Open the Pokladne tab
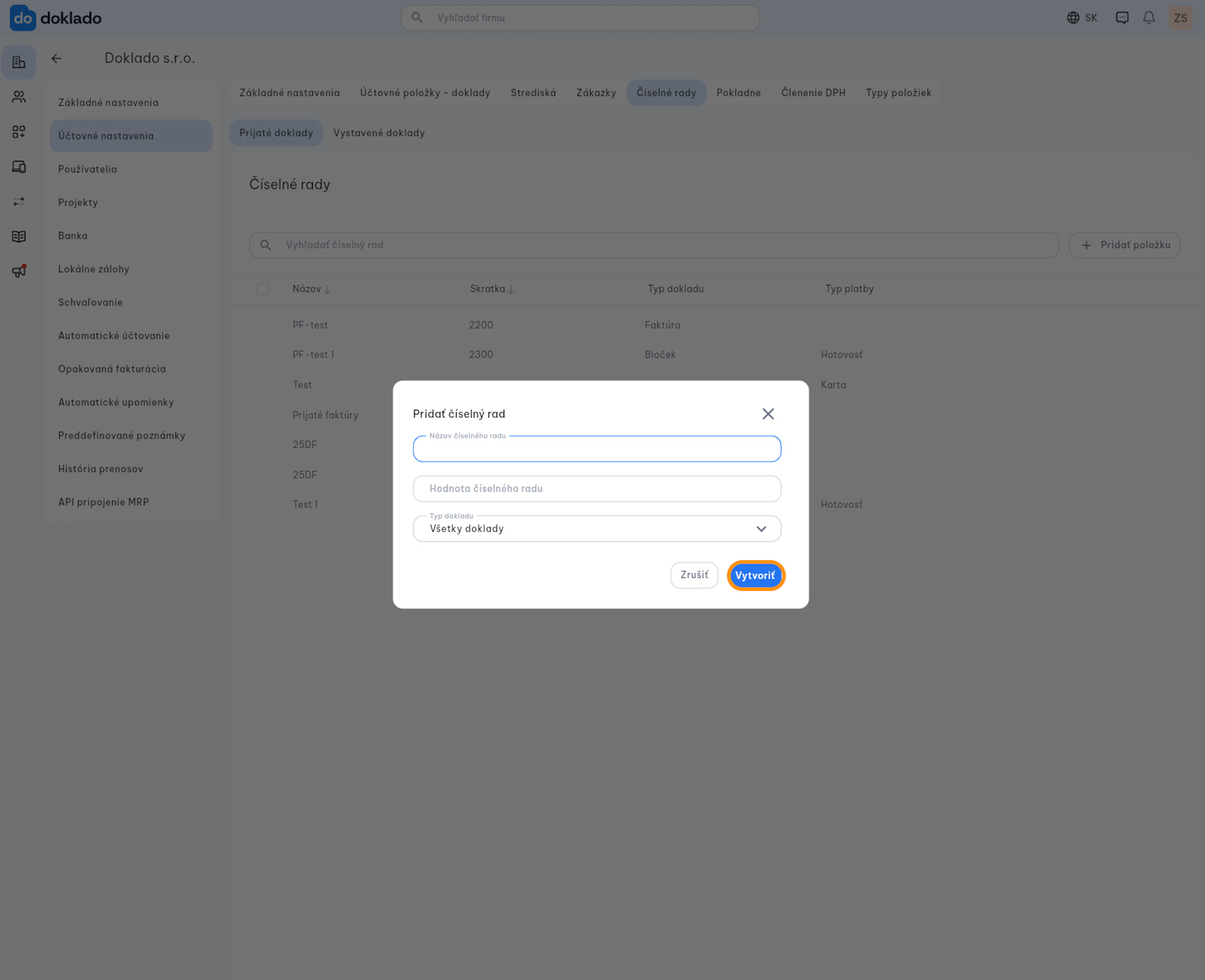 click(x=739, y=93)
